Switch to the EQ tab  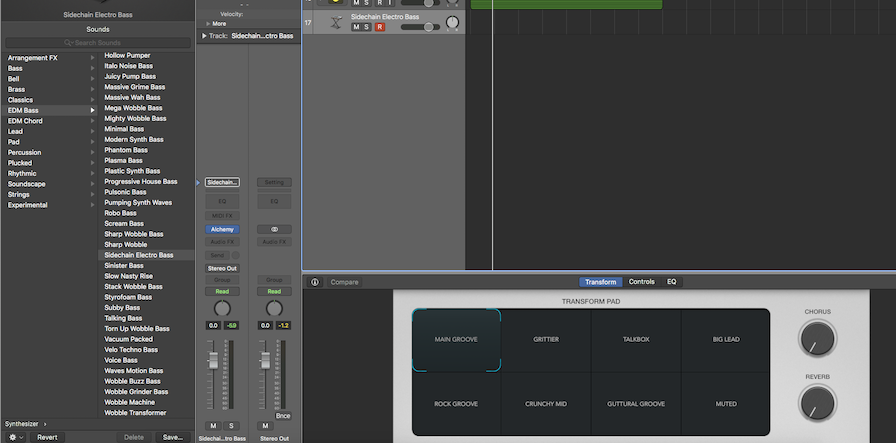click(x=671, y=282)
